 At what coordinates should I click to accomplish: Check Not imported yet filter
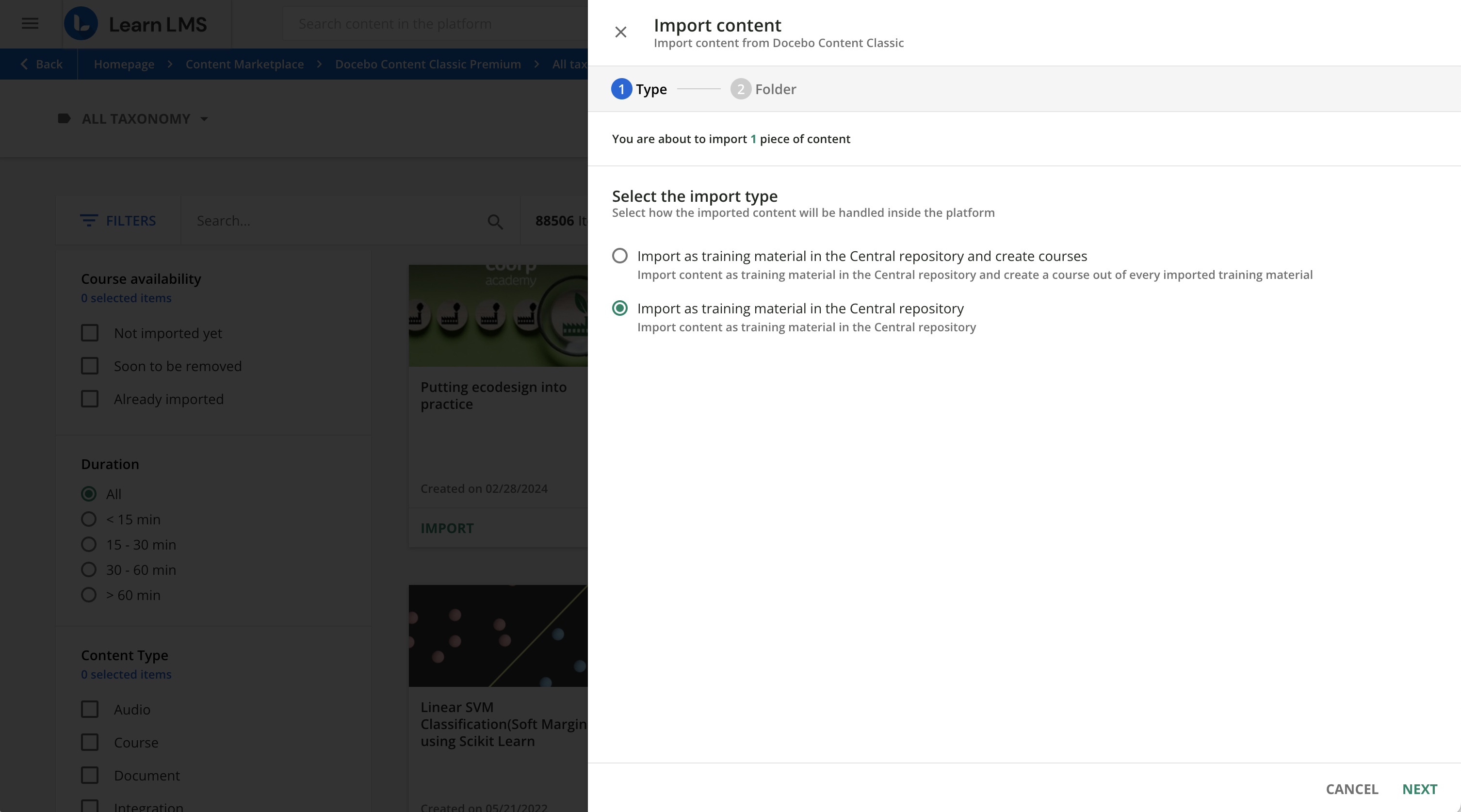90,333
